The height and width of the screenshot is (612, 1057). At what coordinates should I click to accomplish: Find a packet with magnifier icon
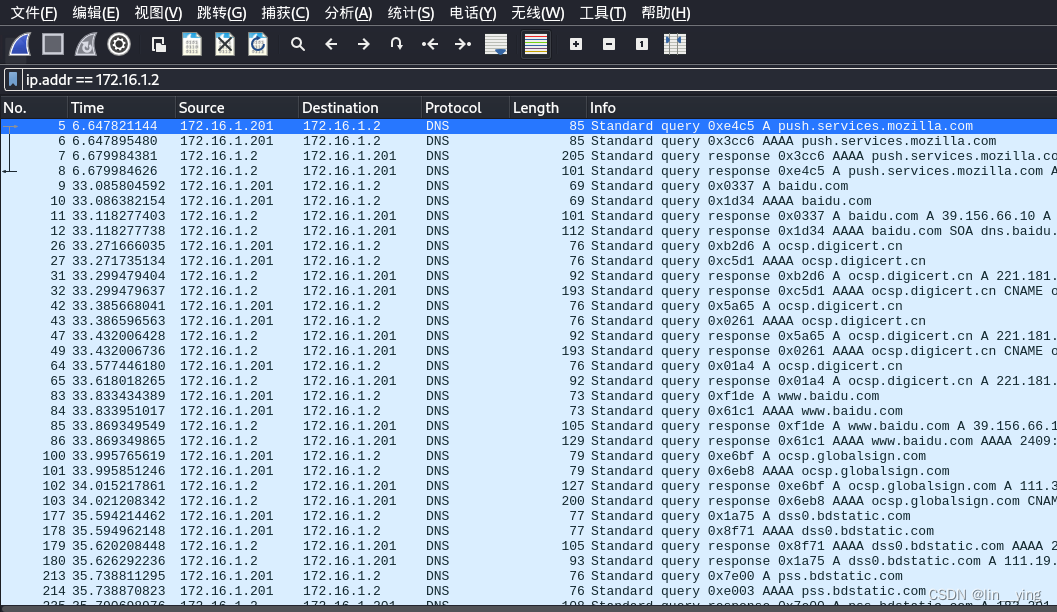[x=298, y=44]
